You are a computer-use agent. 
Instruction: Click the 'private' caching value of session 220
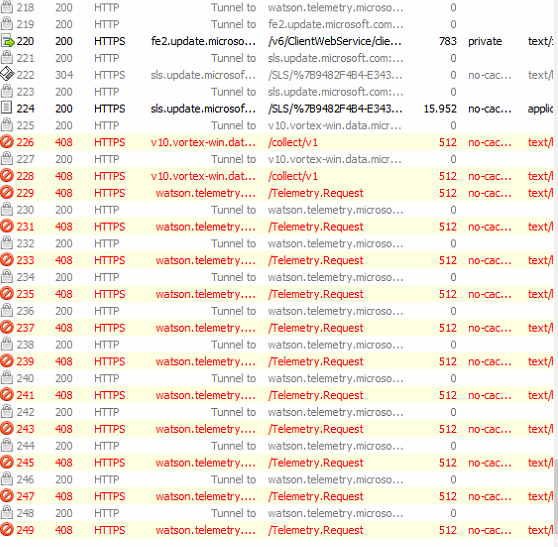[x=485, y=42]
